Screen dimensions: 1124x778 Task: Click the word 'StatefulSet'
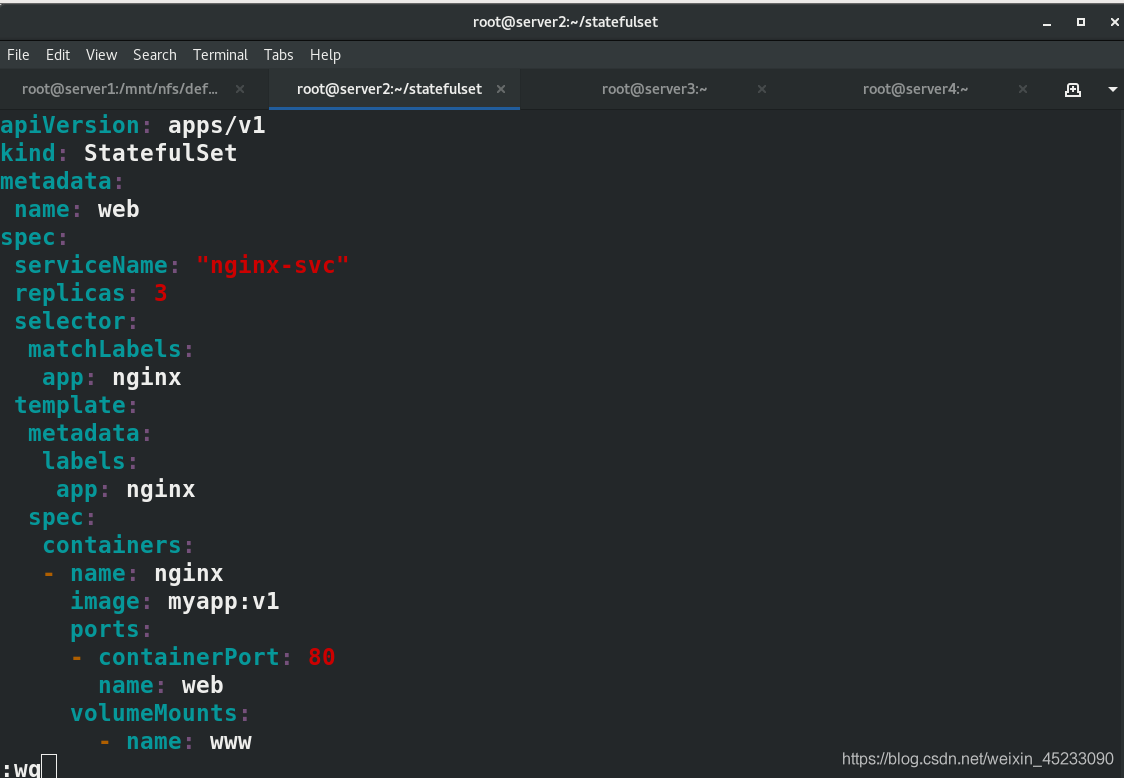pyautogui.click(x=161, y=153)
